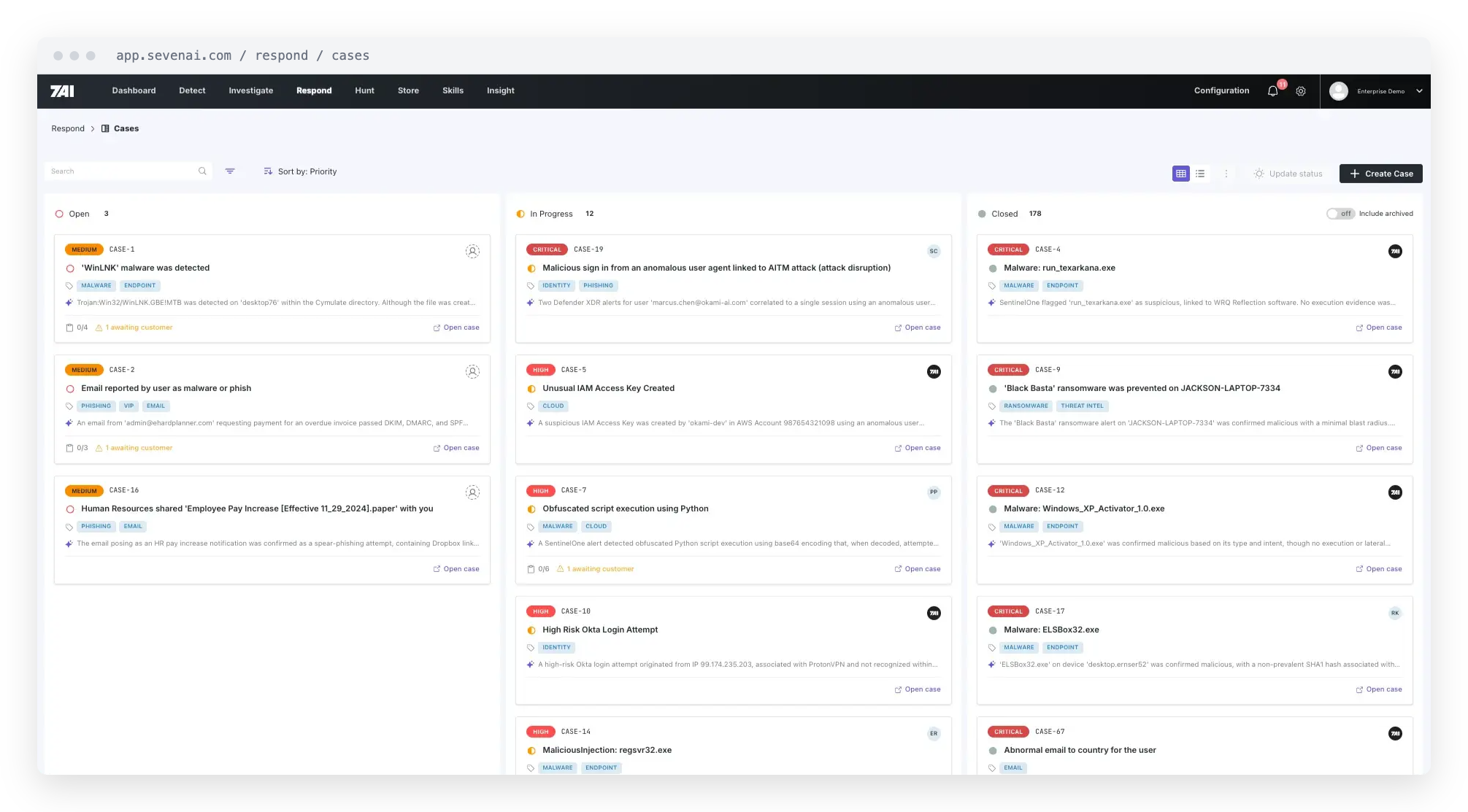Image resolution: width=1468 pixels, height=812 pixels.
Task: Click the filter icon beside search
Action: [230, 171]
